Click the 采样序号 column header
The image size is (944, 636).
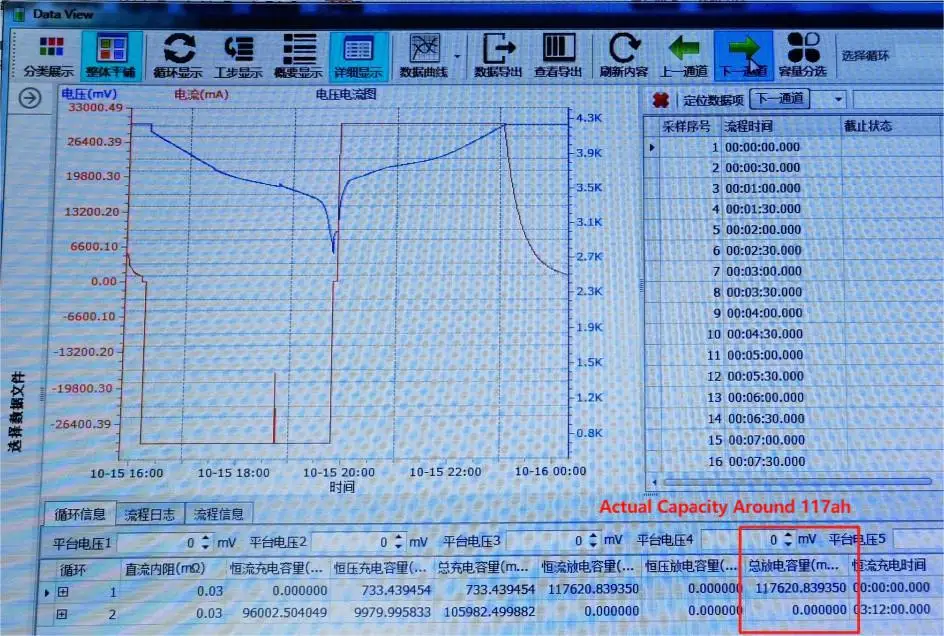[x=686, y=126]
